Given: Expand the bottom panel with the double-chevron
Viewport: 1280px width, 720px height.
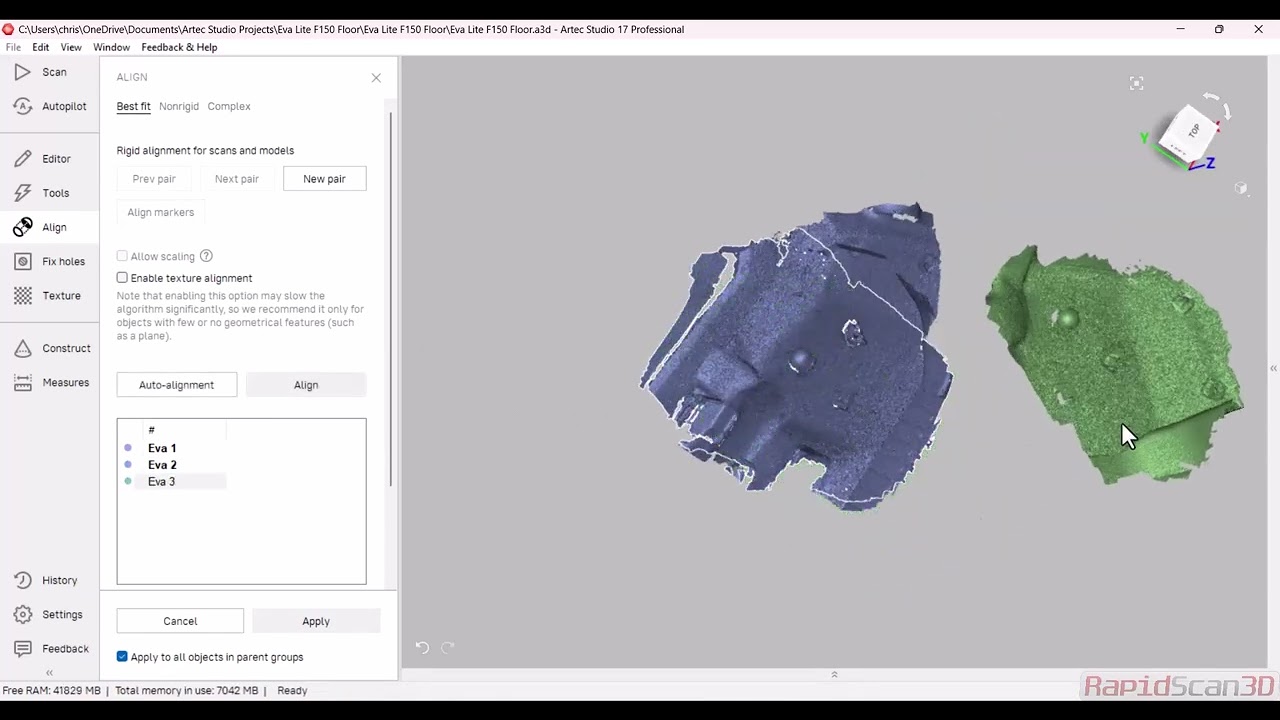Looking at the screenshot, I should pyautogui.click(x=834, y=674).
